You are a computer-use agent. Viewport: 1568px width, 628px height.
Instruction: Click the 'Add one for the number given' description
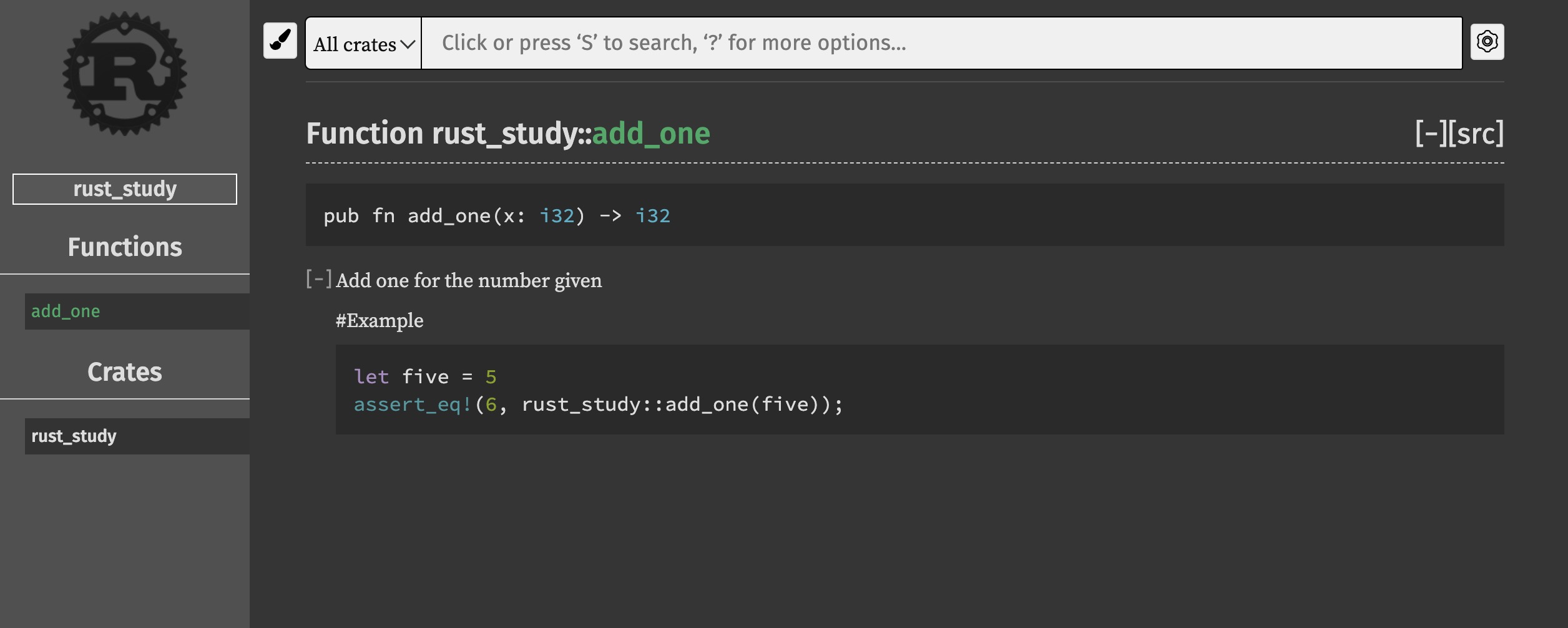tap(469, 281)
